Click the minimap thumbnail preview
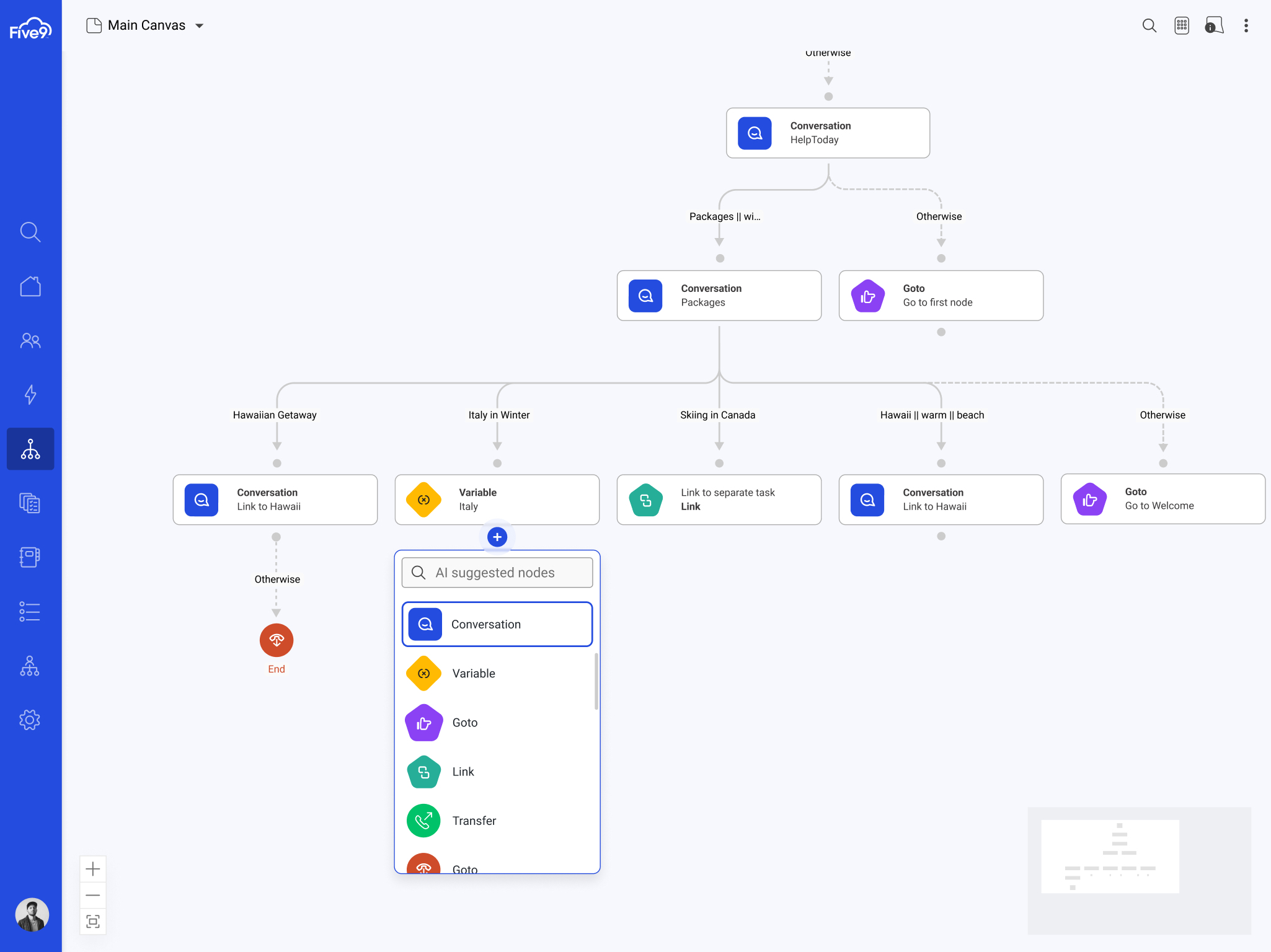 [x=1110, y=857]
